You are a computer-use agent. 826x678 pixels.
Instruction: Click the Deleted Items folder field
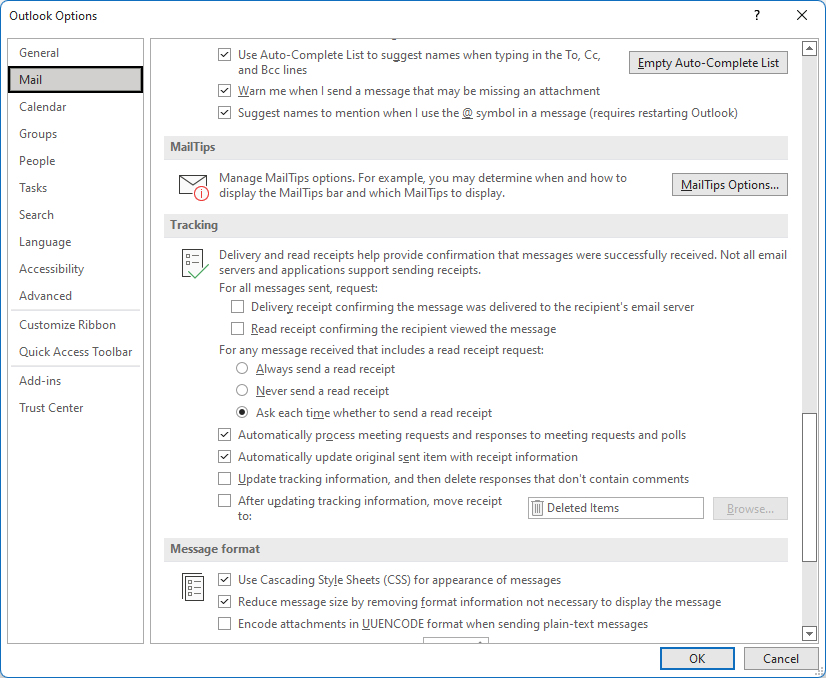pyautogui.click(x=615, y=508)
